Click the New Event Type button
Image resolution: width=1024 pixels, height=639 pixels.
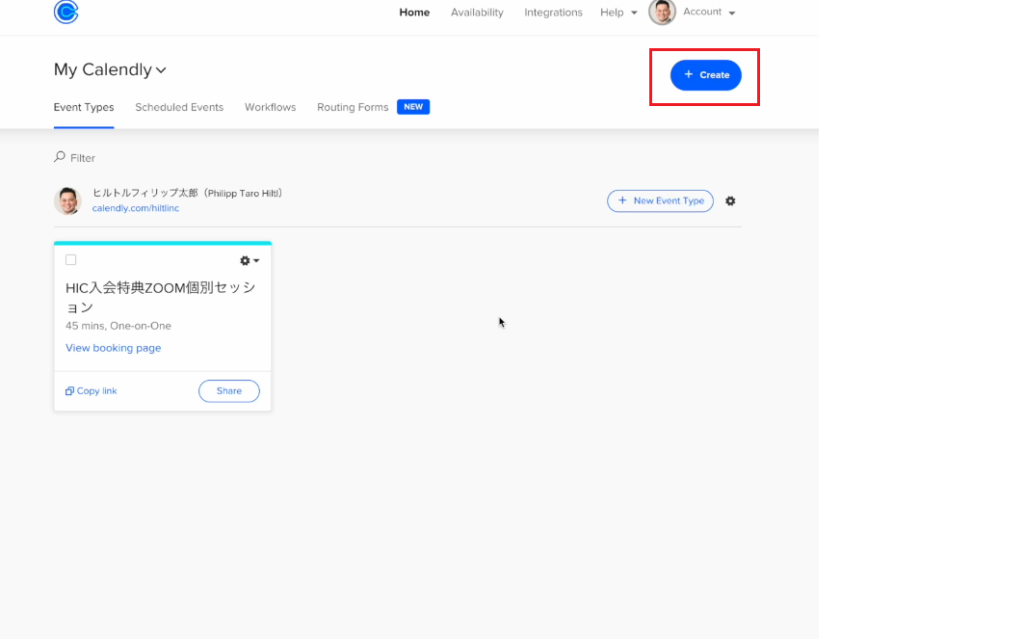pos(660,201)
